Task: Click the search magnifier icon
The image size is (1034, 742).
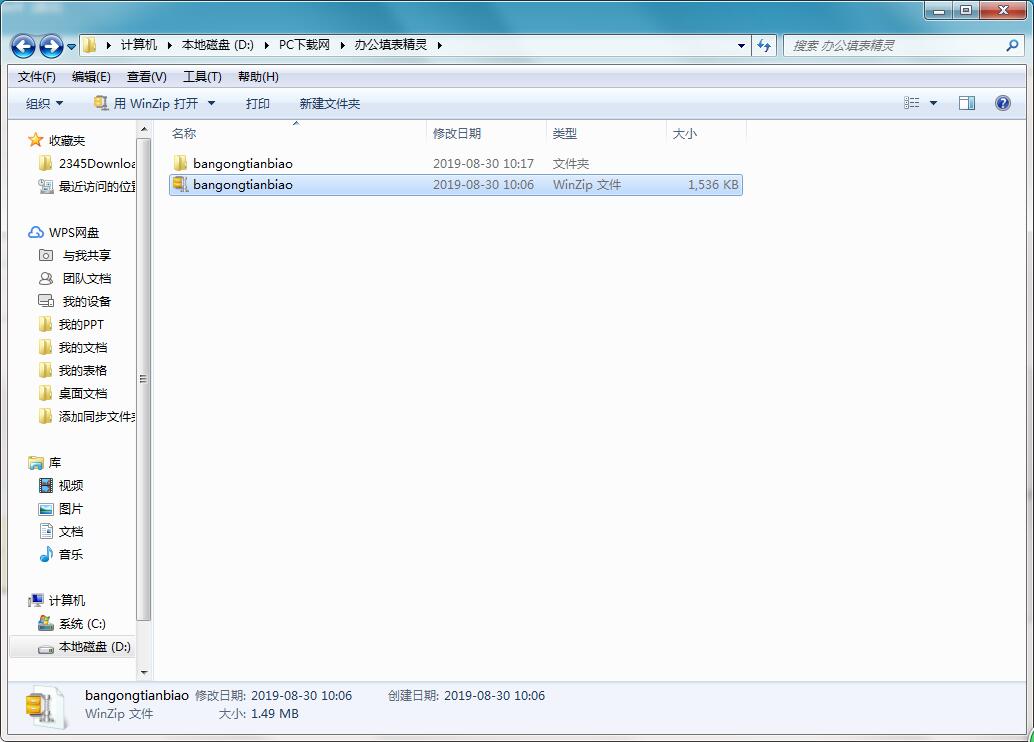Action: pos(1012,46)
